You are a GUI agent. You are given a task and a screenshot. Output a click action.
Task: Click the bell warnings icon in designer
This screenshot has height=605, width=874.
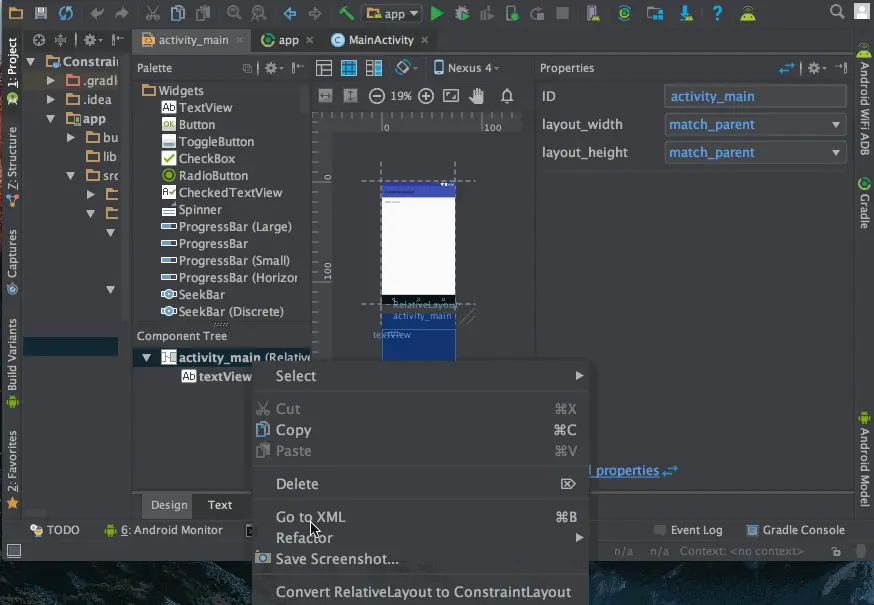507,96
